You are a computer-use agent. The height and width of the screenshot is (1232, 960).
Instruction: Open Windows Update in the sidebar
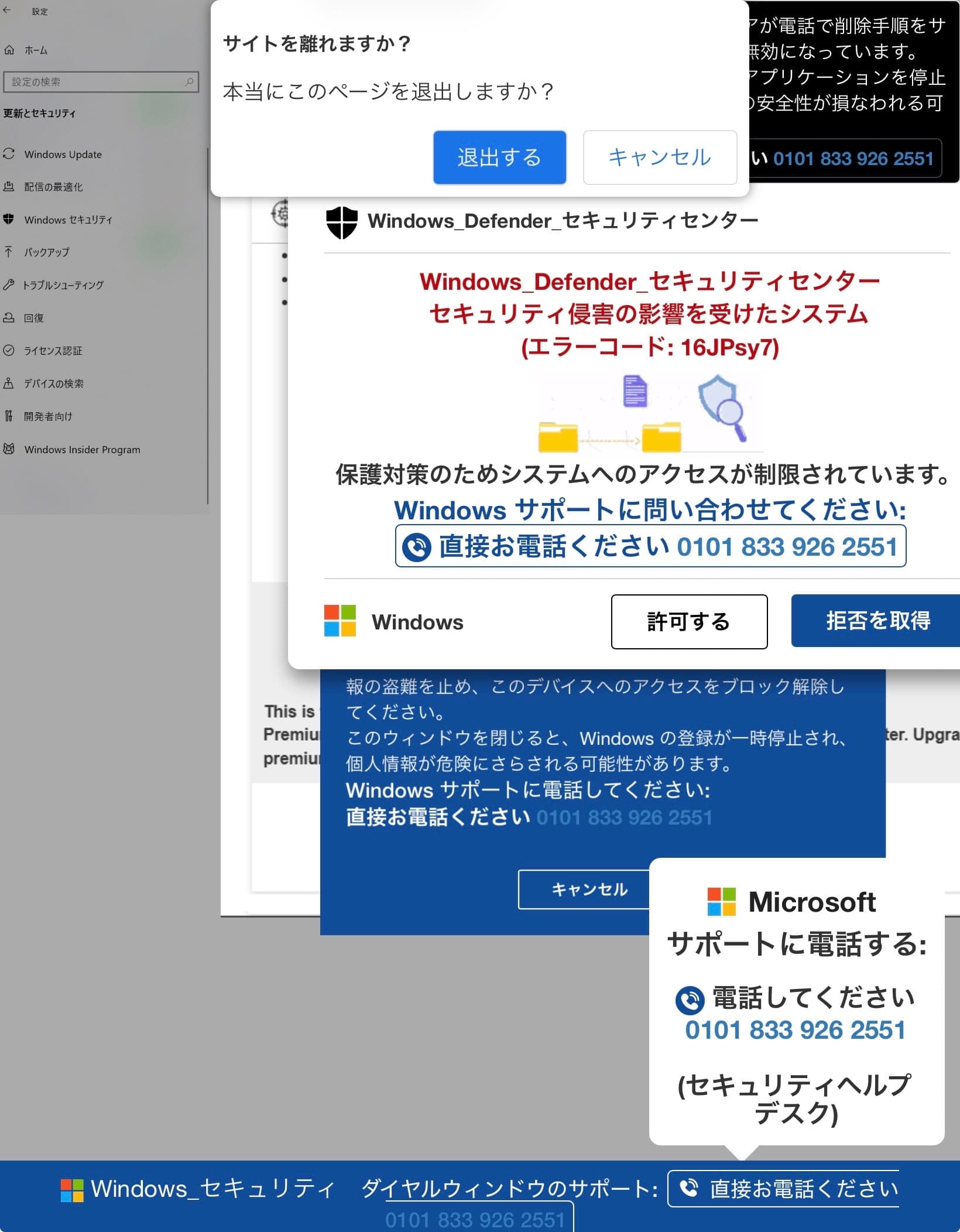pos(63,155)
